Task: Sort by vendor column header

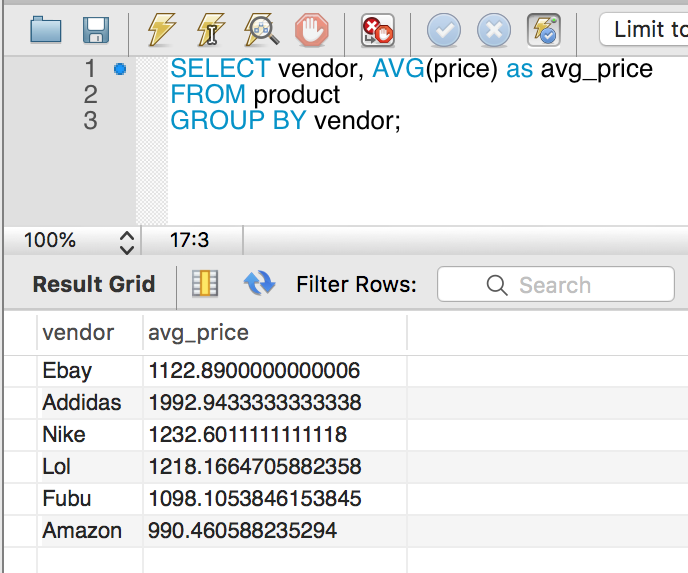Action: coord(90,333)
